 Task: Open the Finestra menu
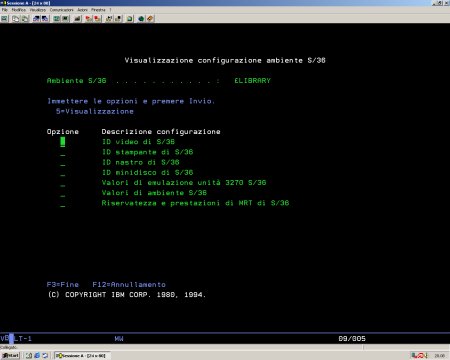pos(98,10)
